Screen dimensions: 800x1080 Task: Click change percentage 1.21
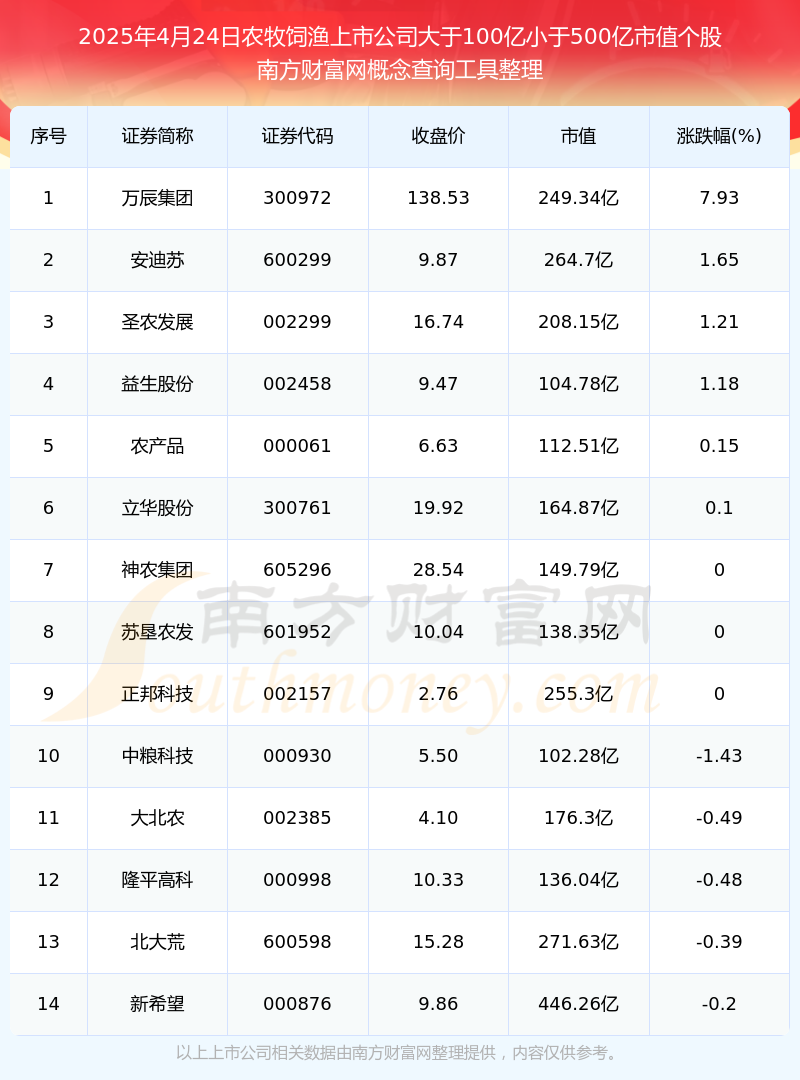719,322
